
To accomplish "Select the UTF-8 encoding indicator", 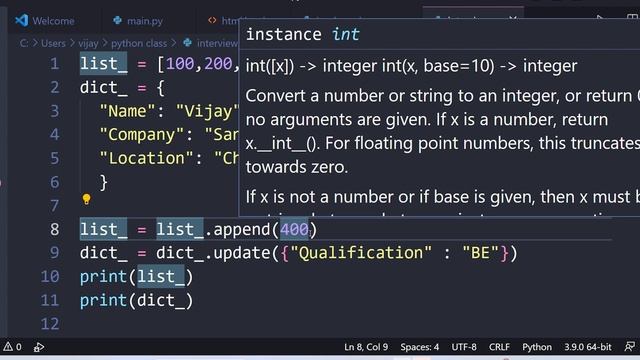I will pos(464,347).
